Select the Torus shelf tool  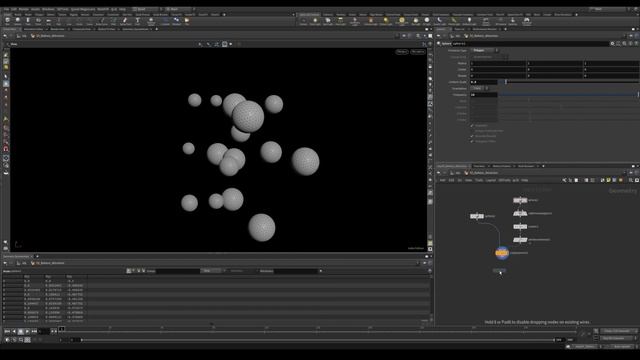[x=38, y=21]
